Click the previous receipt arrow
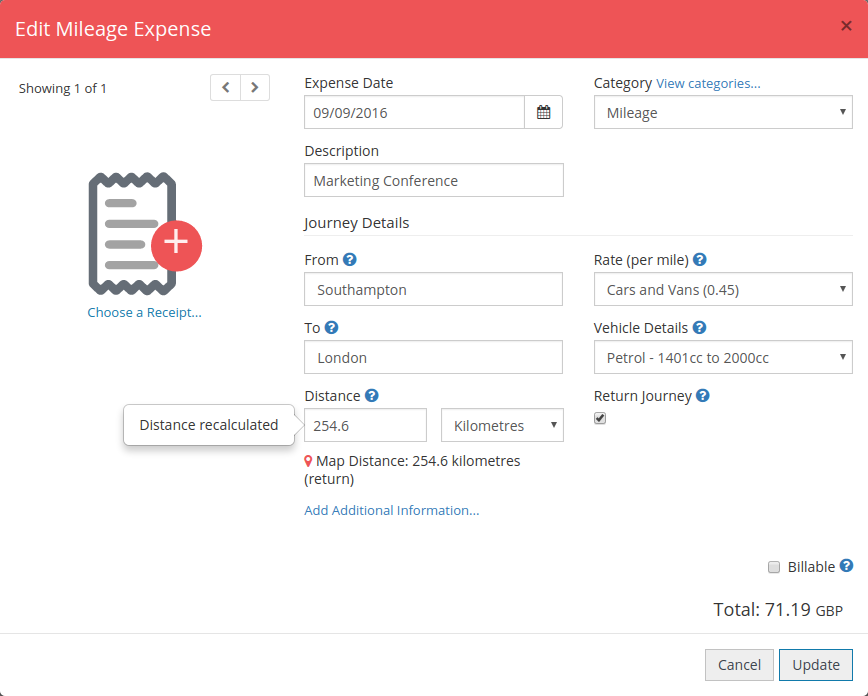The width and height of the screenshot is (868, 696). coord(225,87)
